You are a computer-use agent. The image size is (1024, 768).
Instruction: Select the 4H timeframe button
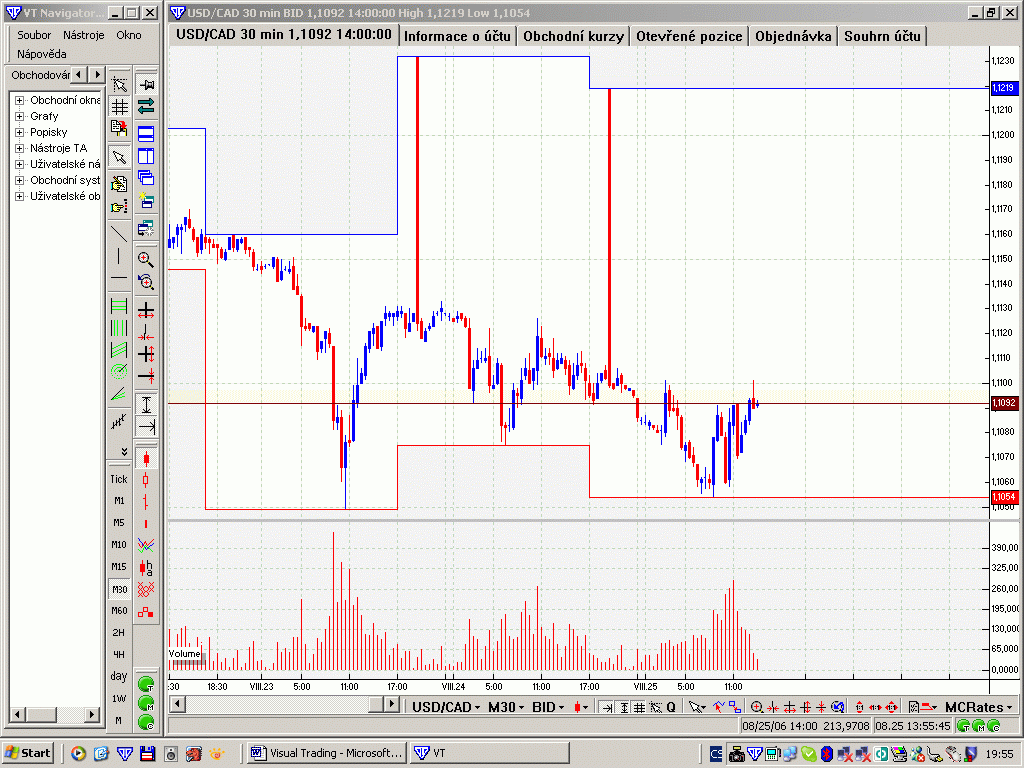pyautogui.click(x=119, y=654)
